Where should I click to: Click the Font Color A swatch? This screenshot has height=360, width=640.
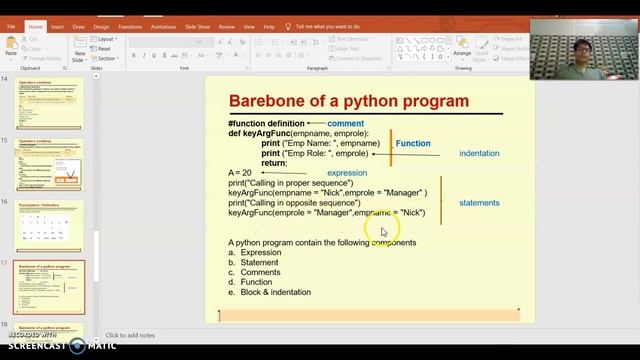[236, 55]
